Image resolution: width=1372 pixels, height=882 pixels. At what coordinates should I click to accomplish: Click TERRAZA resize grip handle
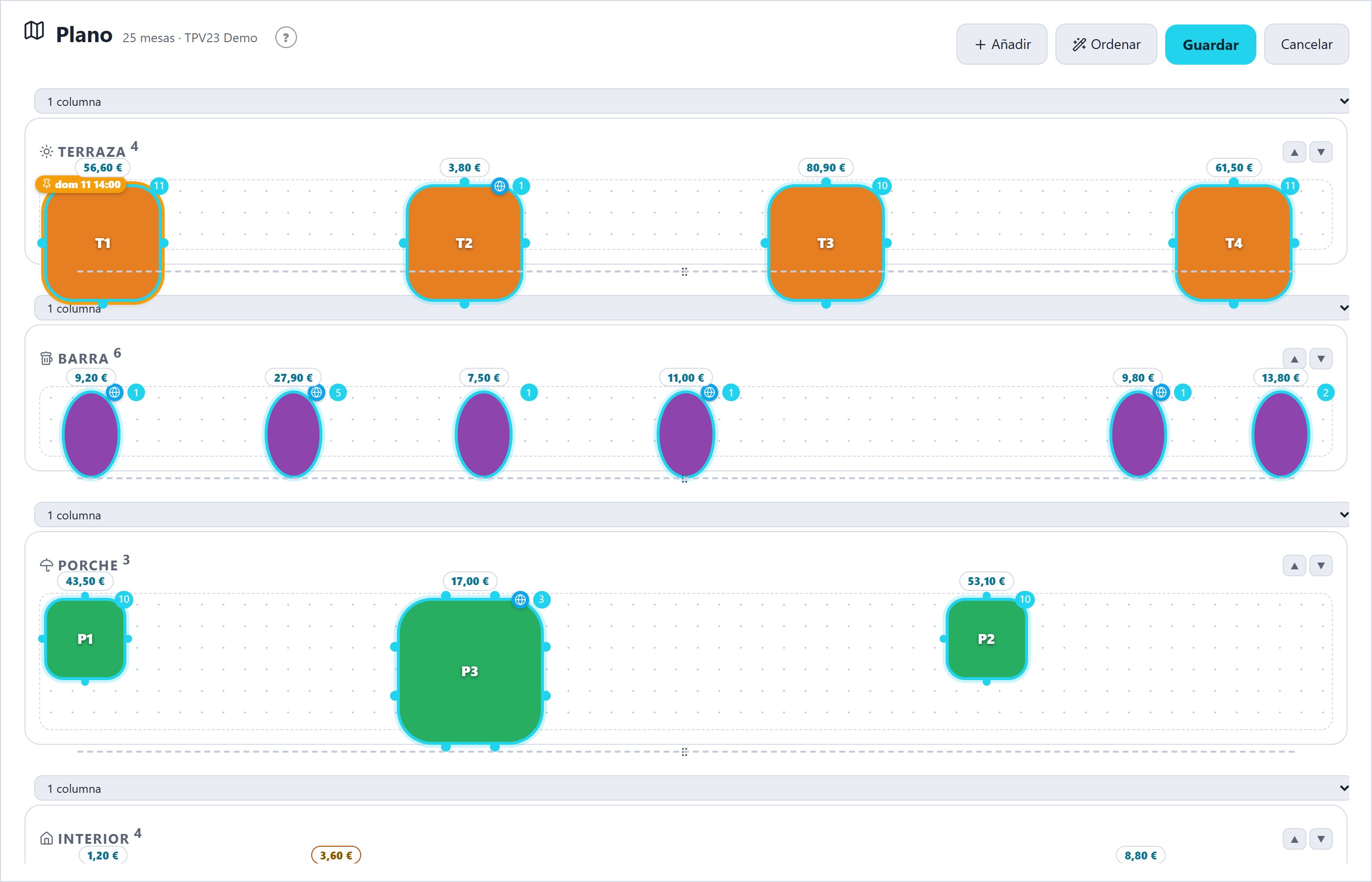(x=684, y=271)
